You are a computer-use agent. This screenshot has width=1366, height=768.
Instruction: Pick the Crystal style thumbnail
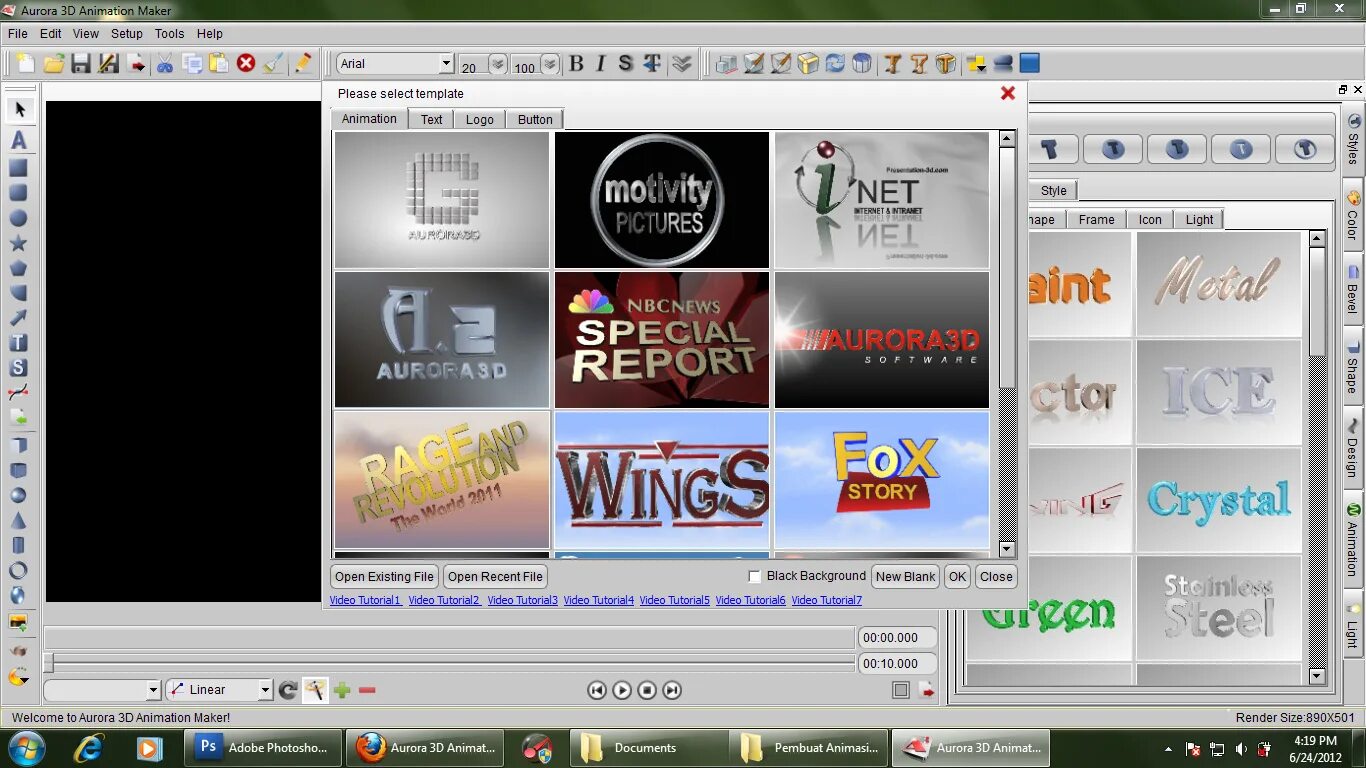pyautogui.click(x=1219, y=500)
